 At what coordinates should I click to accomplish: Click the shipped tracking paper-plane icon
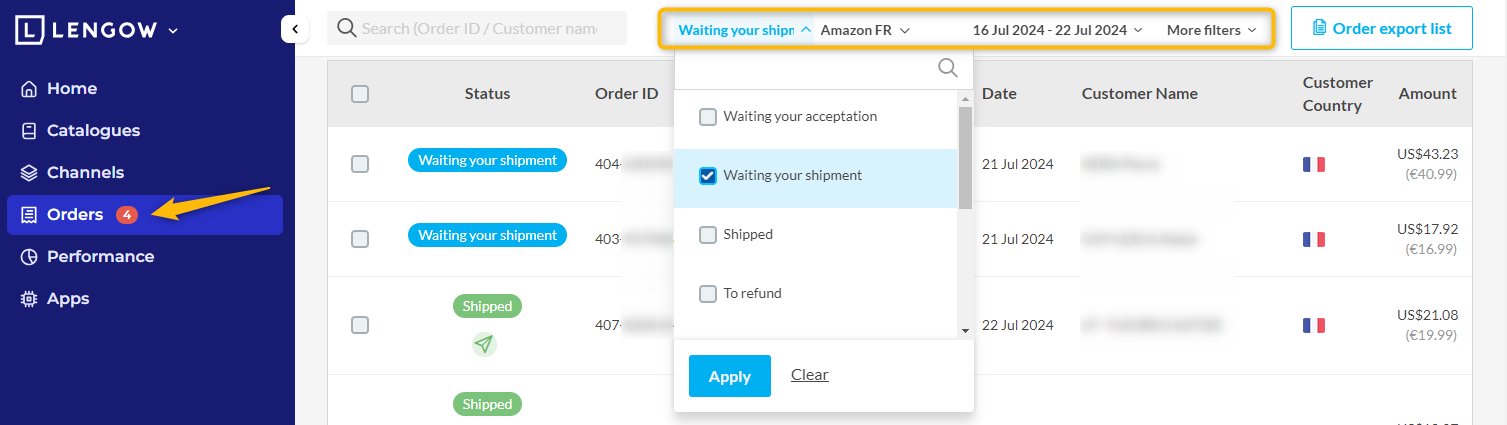484,344
